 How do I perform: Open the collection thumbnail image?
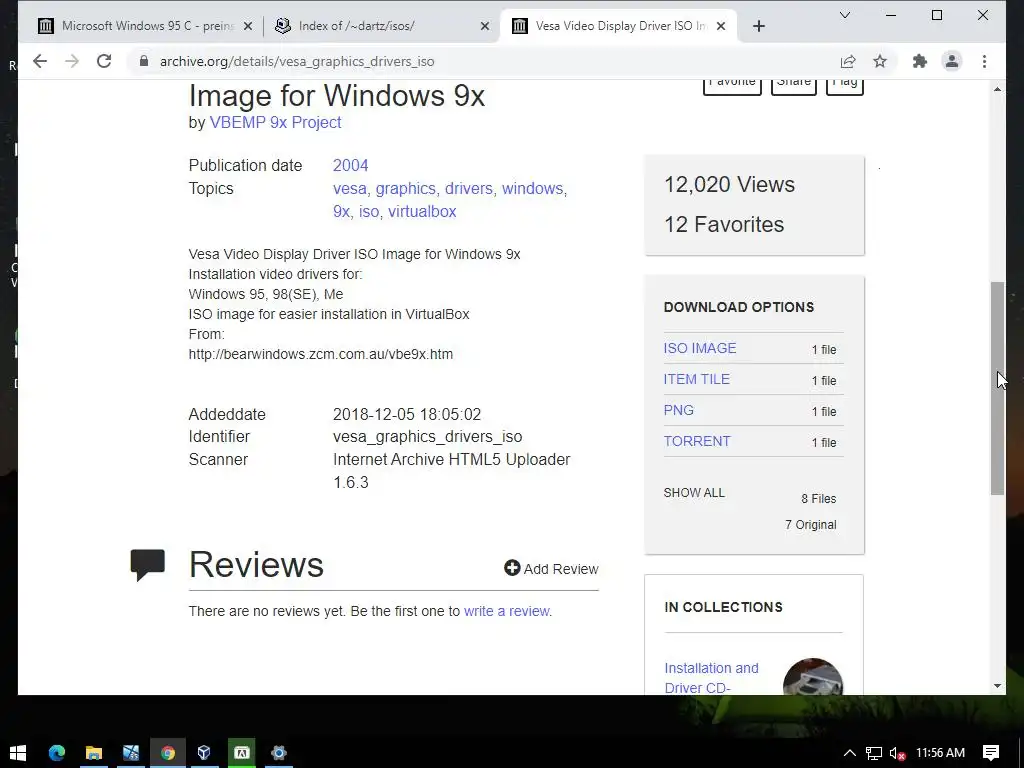(812, 677)
